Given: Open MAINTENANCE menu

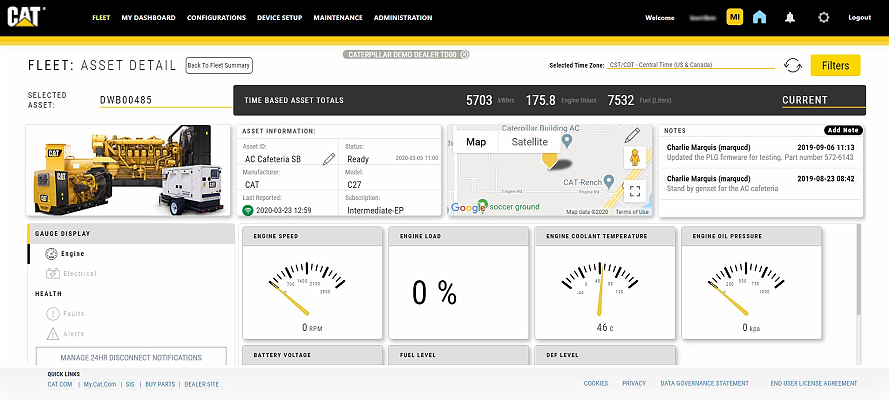Looking at the screenshot, I should 338,18.
